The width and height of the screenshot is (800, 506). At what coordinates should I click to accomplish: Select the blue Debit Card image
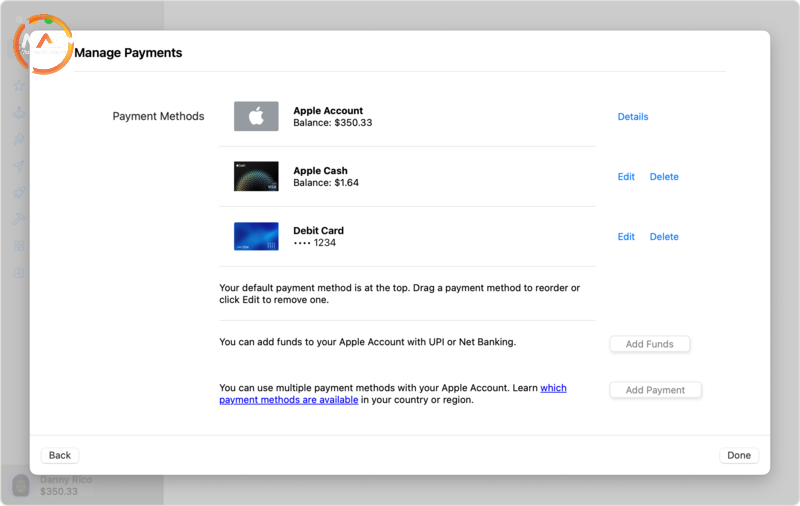click(x=256, y=237)
